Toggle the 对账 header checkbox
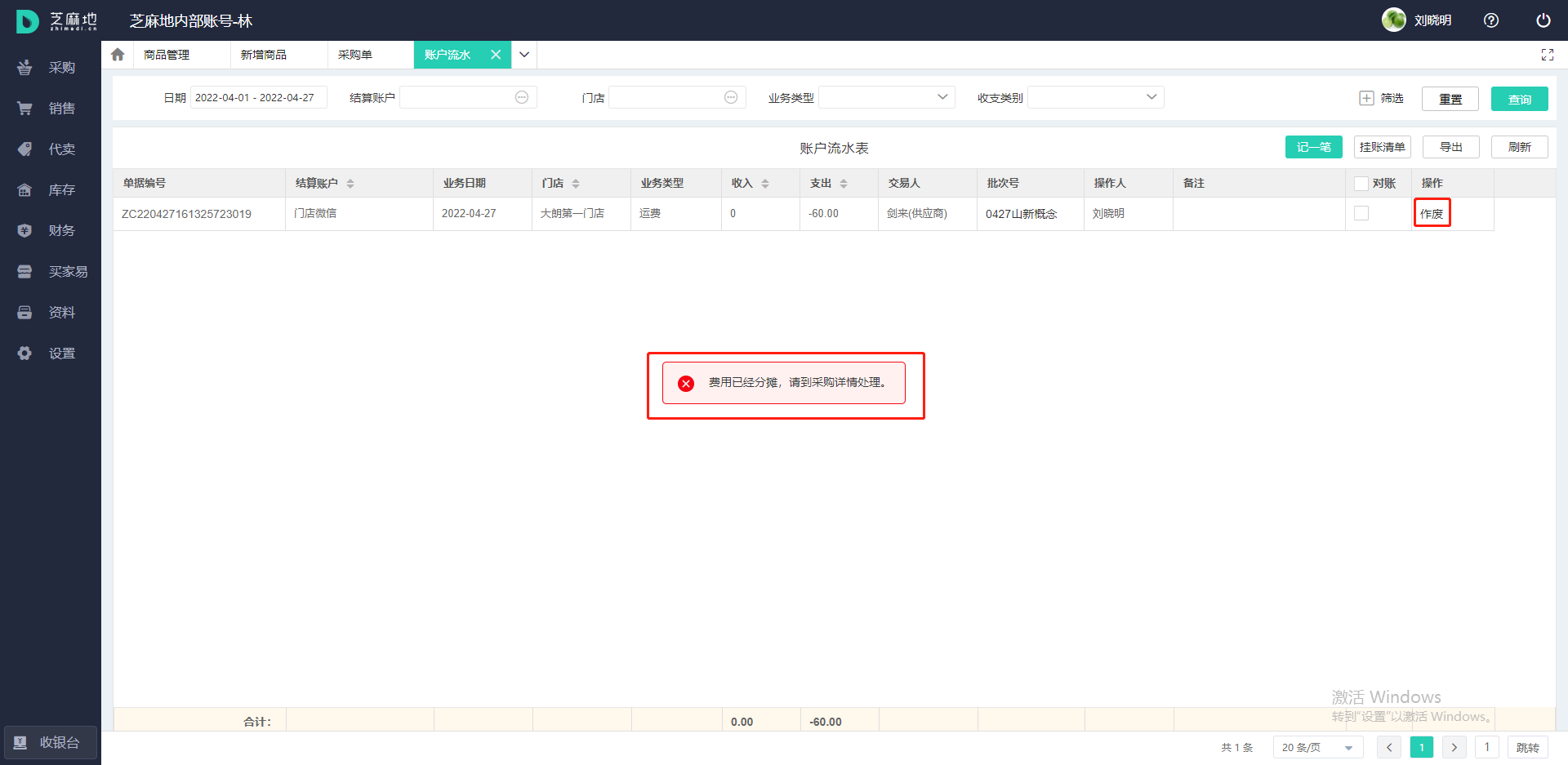This screenshot has height=765, width=1568. click(x=1361, y=184)
